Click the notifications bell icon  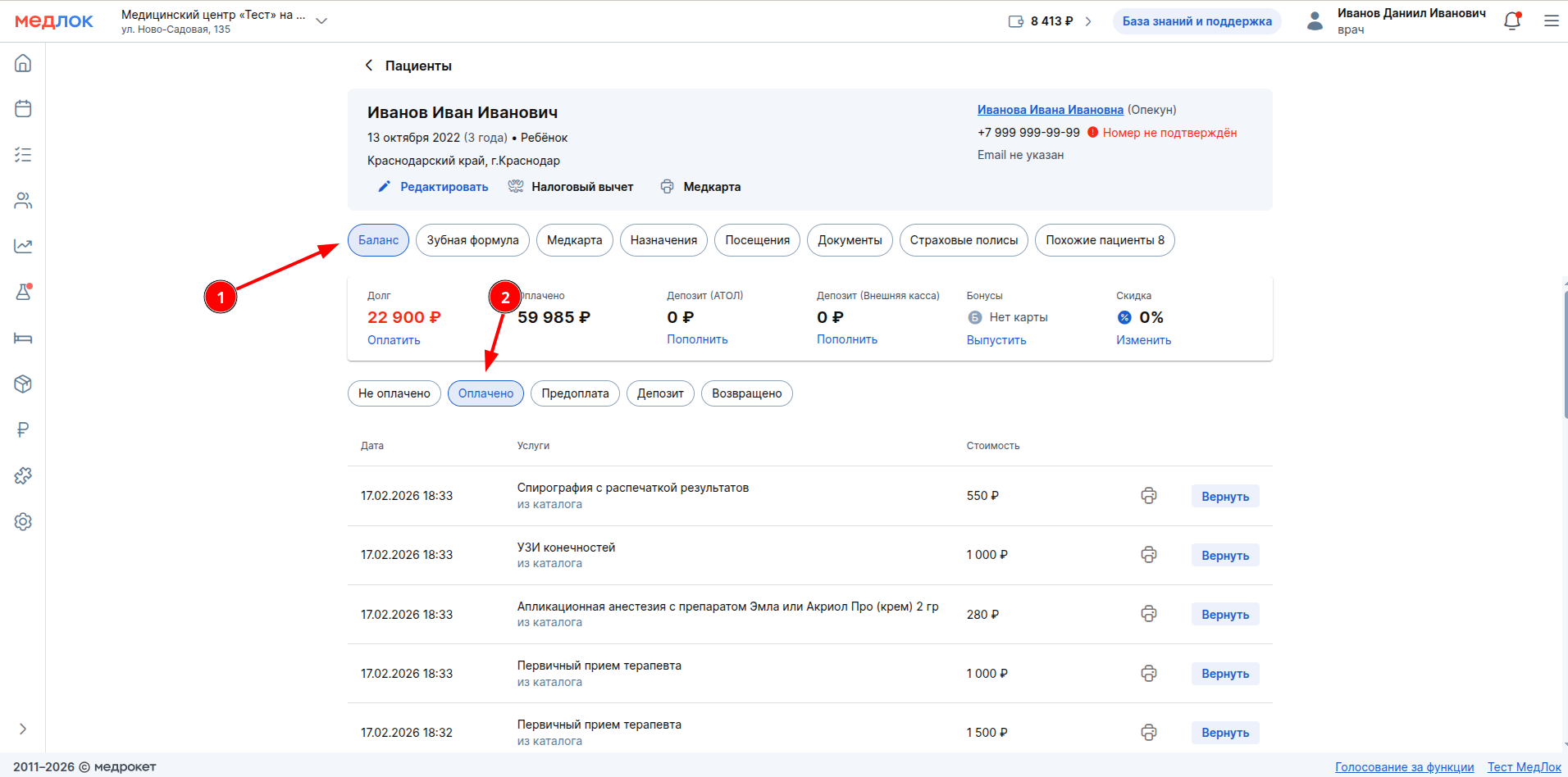[x=1512, y=21]
